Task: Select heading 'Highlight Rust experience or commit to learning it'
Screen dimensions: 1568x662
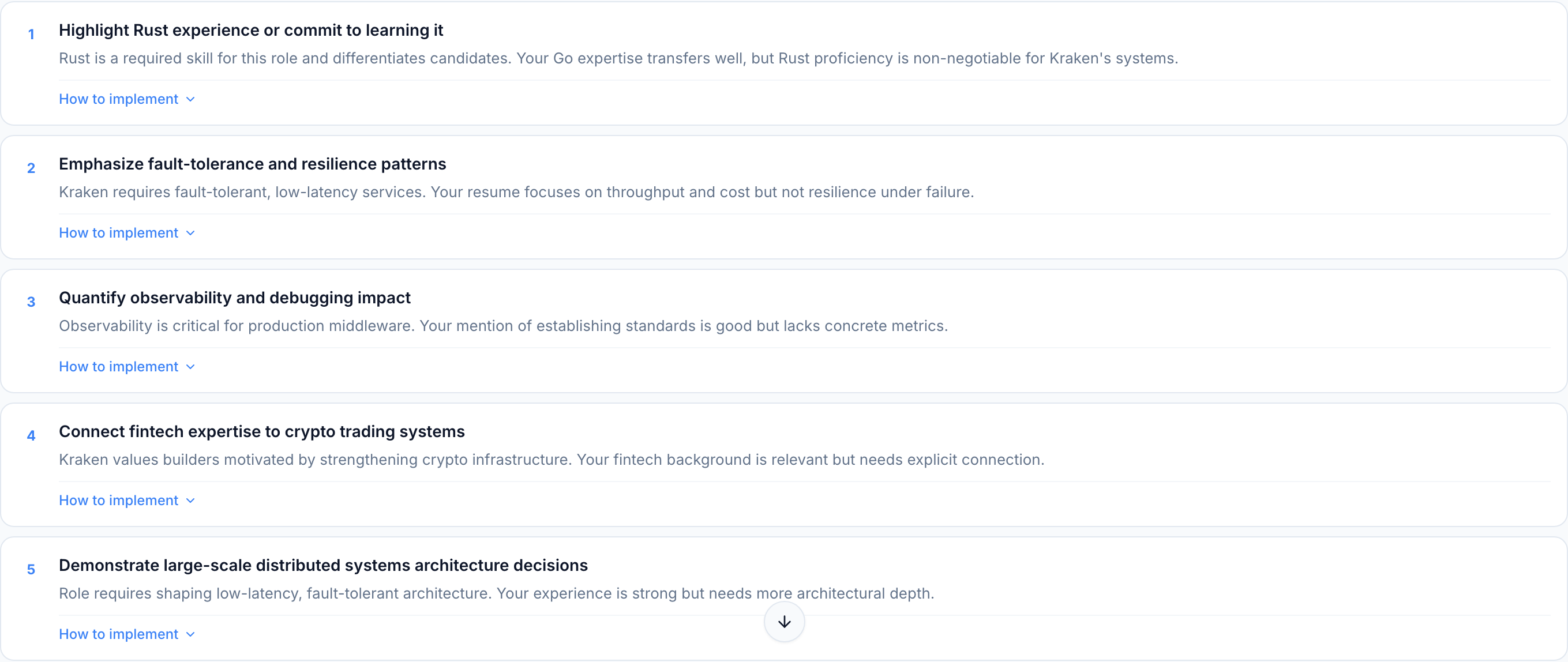Action: [251, 31]
